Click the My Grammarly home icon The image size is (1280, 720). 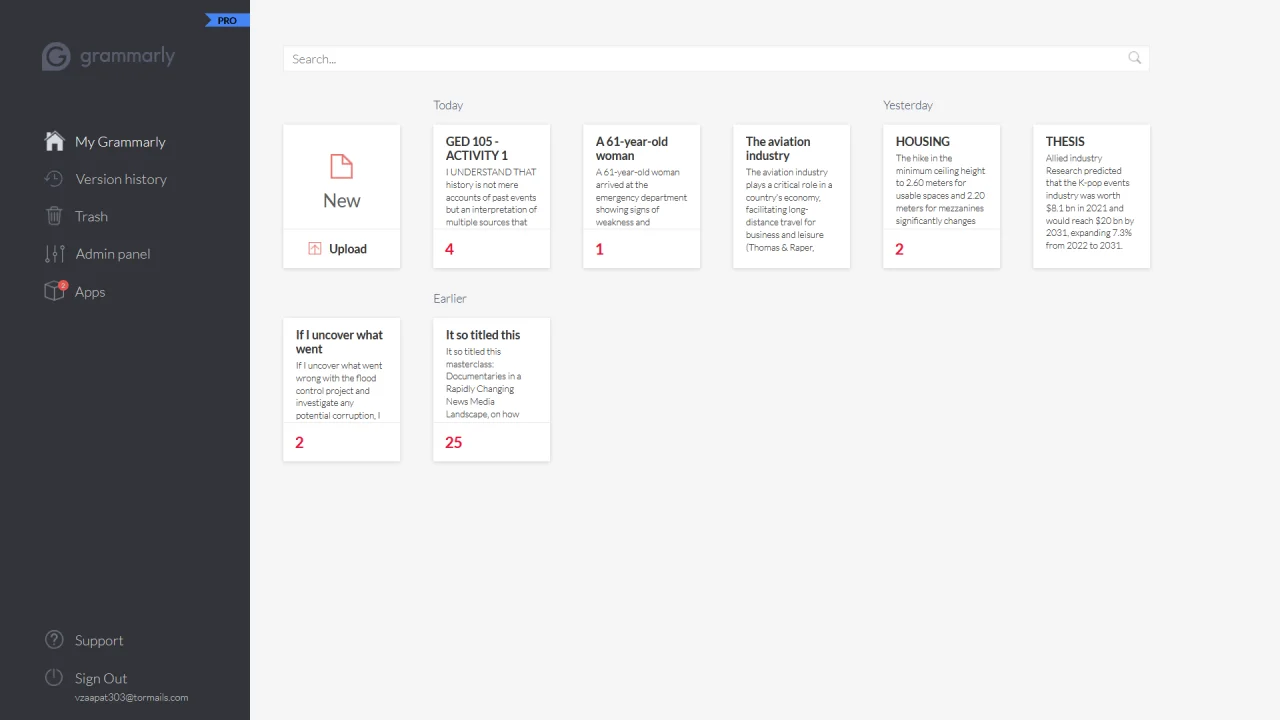click(55, 141)
